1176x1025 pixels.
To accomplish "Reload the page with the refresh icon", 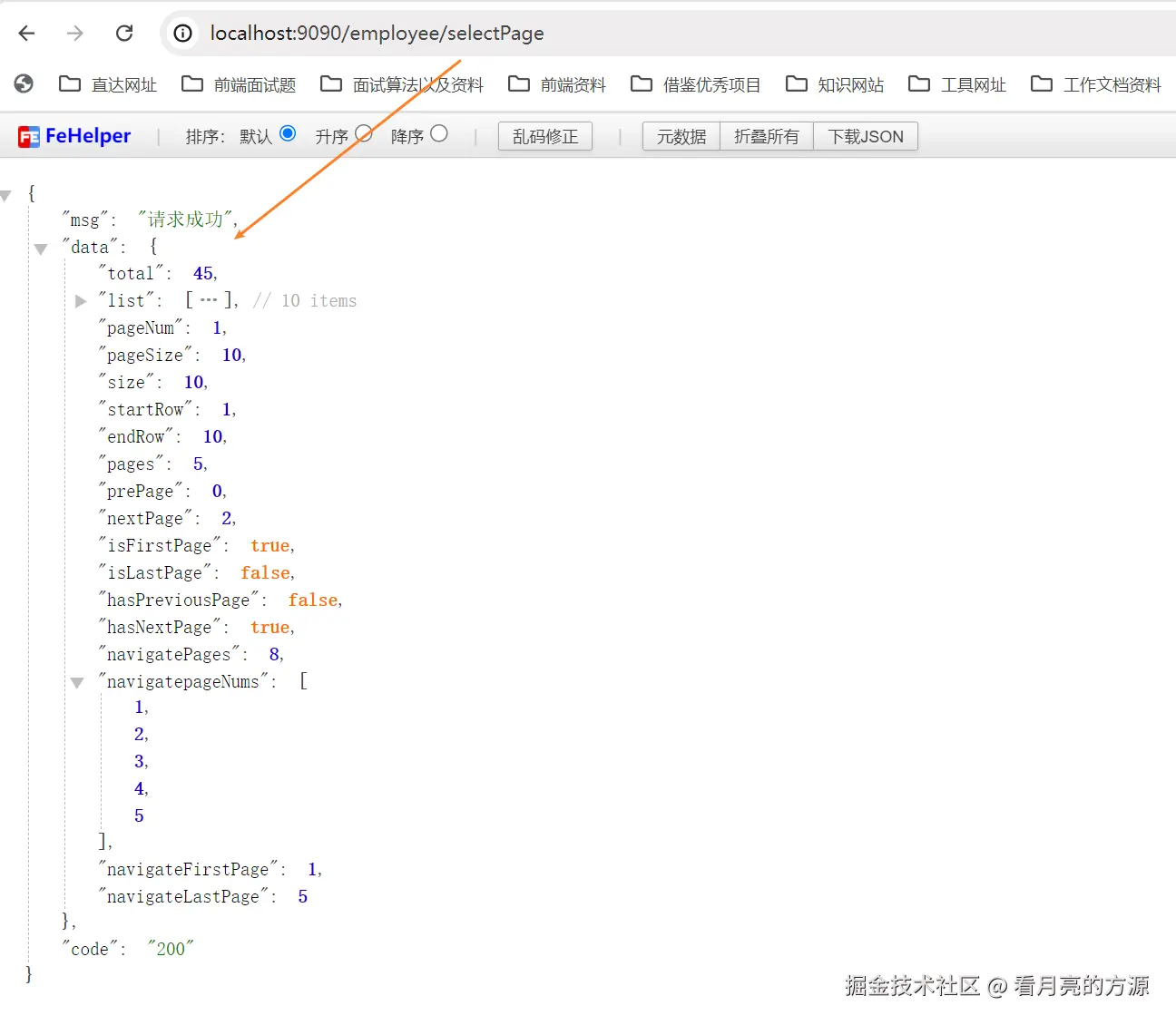I will 124,34.
